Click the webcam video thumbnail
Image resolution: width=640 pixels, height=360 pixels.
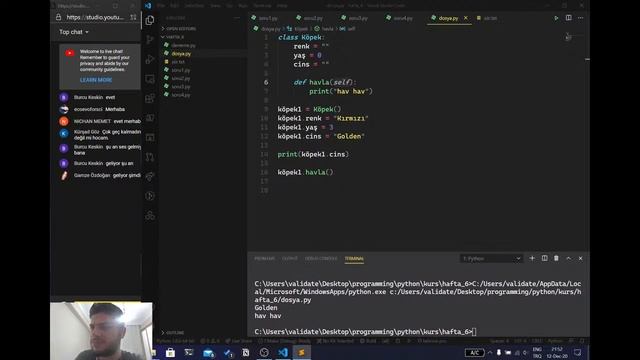pyautogui.click(x=101, y=331)
